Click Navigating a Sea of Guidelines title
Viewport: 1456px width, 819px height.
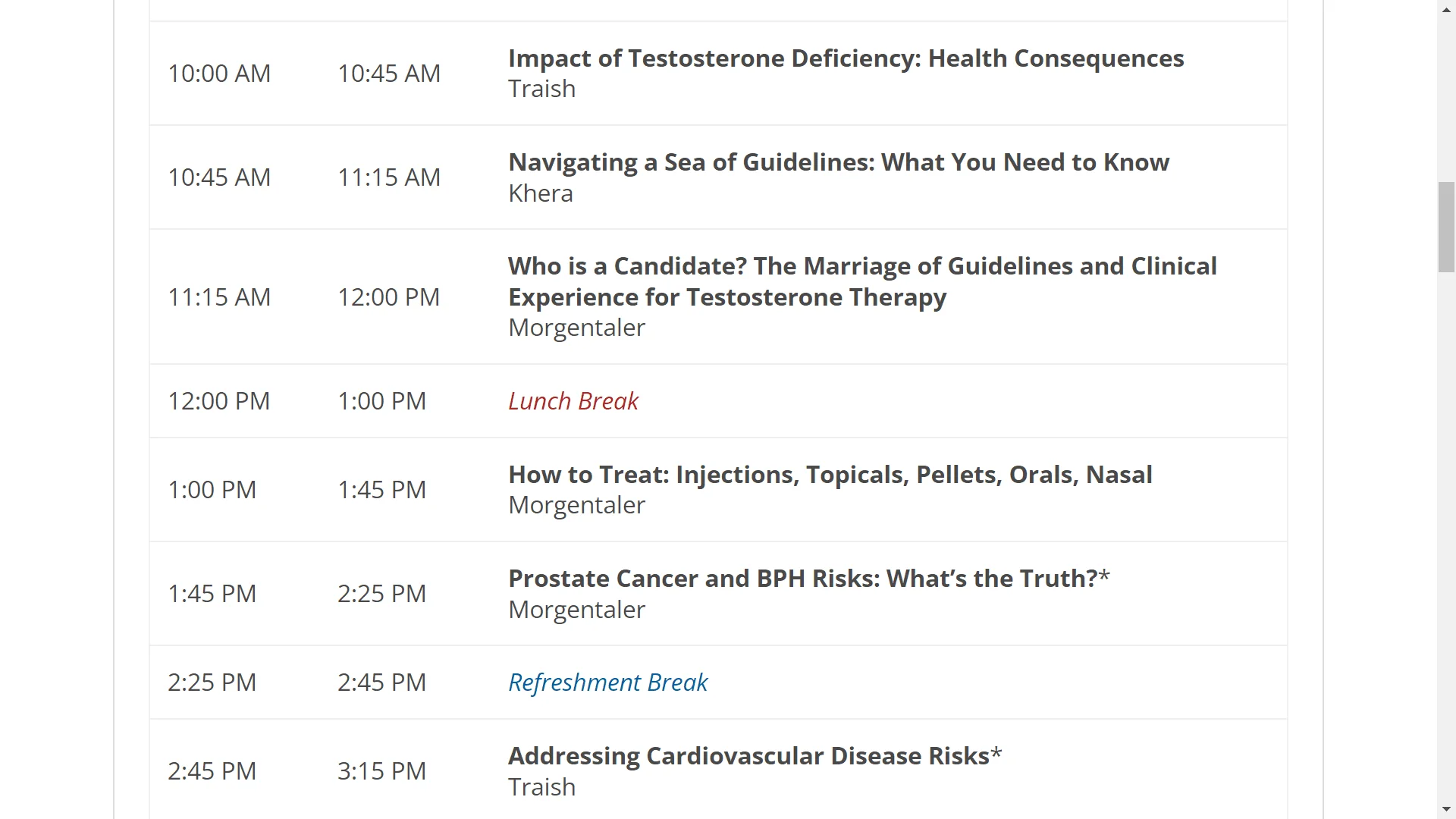[x=839, y=162]
